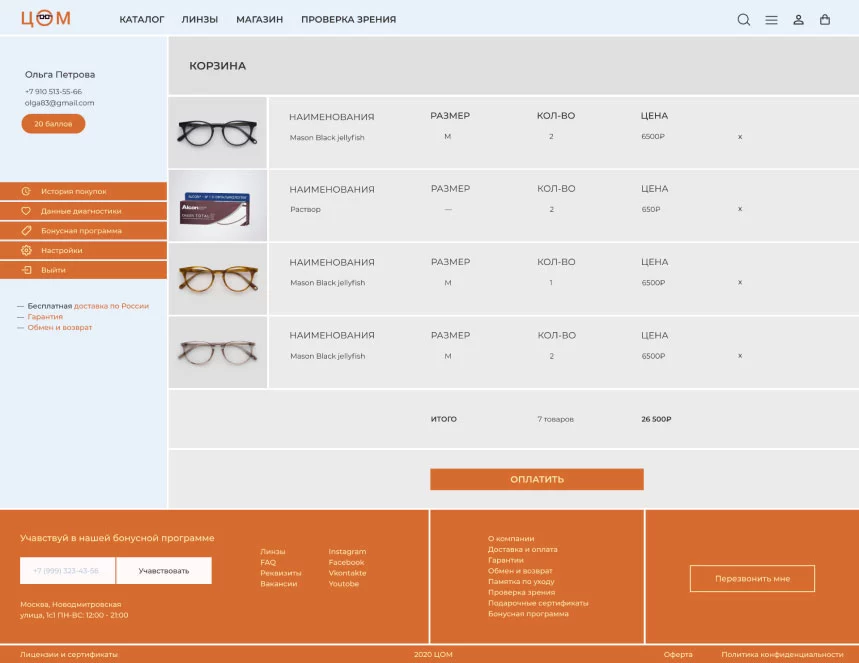Viewport: 859px width, 663px height.
Task: Open the Вакансии footer link
Action: coord(278,584)
